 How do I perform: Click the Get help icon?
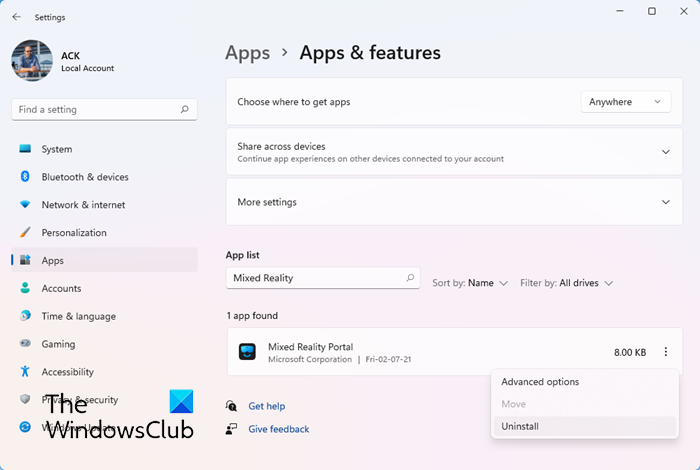coord(231,406)
